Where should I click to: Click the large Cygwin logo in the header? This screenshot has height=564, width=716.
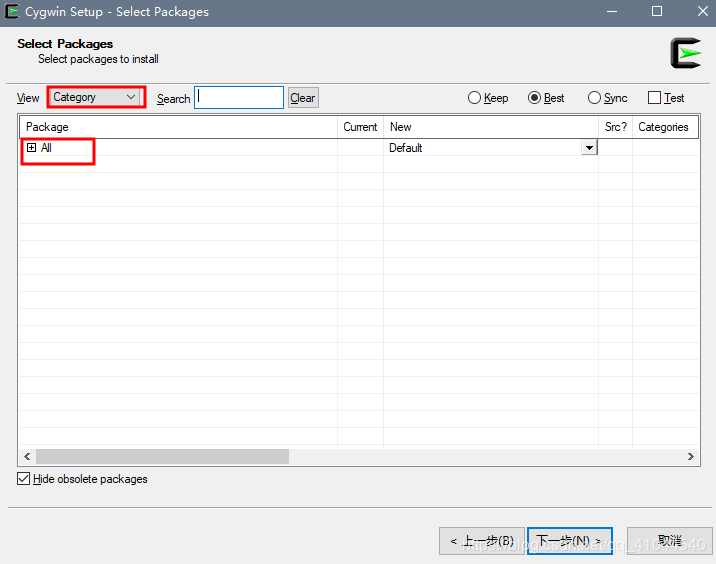[x=685, y=53]
